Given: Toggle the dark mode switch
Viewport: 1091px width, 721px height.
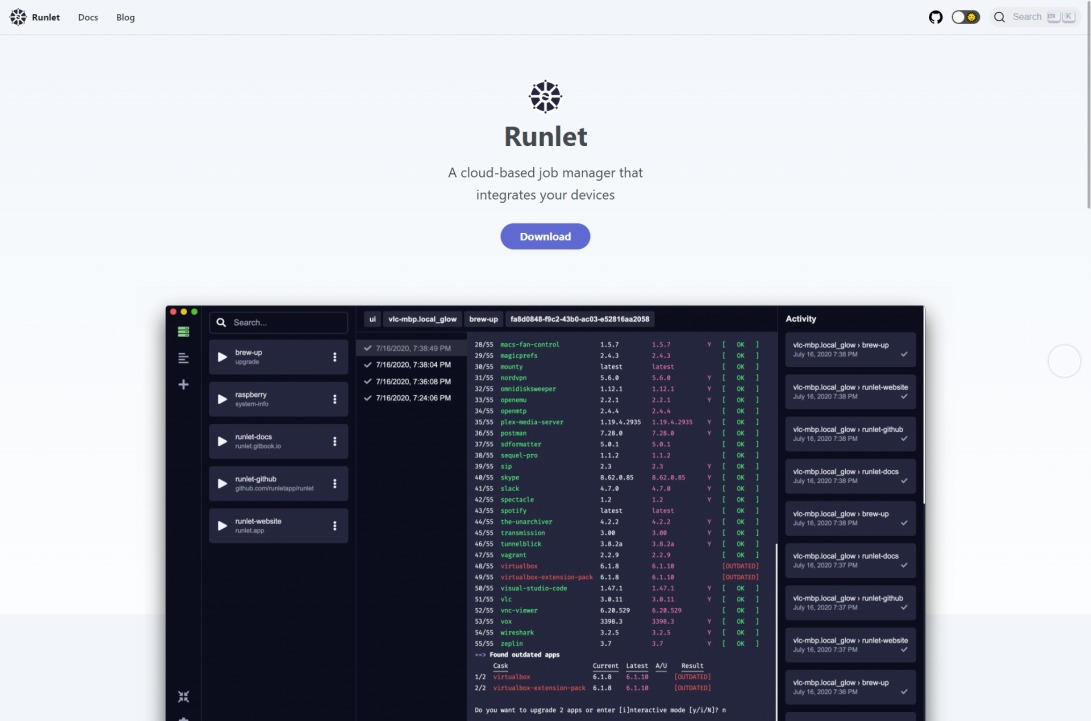Looking at the screenshot, I should point(965,17).
